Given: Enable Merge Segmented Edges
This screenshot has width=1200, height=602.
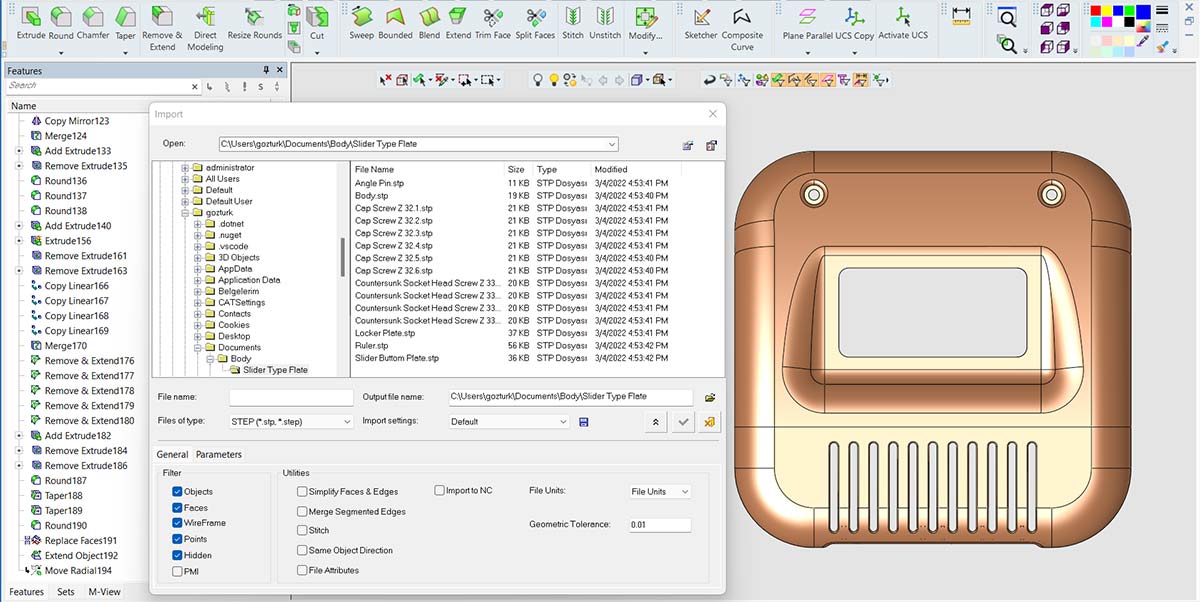Looking at the screenshot, I should coord(302,511).
